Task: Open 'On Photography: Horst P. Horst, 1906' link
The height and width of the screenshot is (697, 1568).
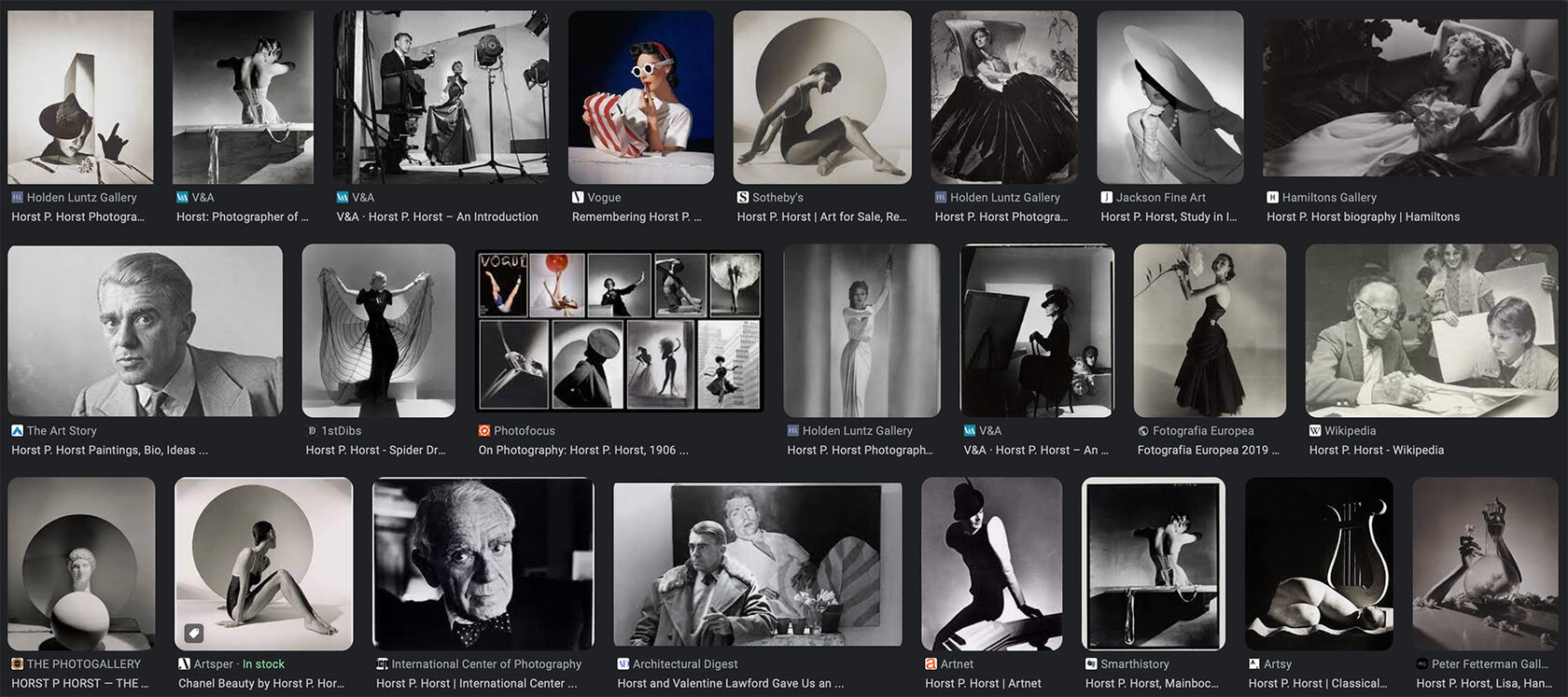Action: [583, 450]
